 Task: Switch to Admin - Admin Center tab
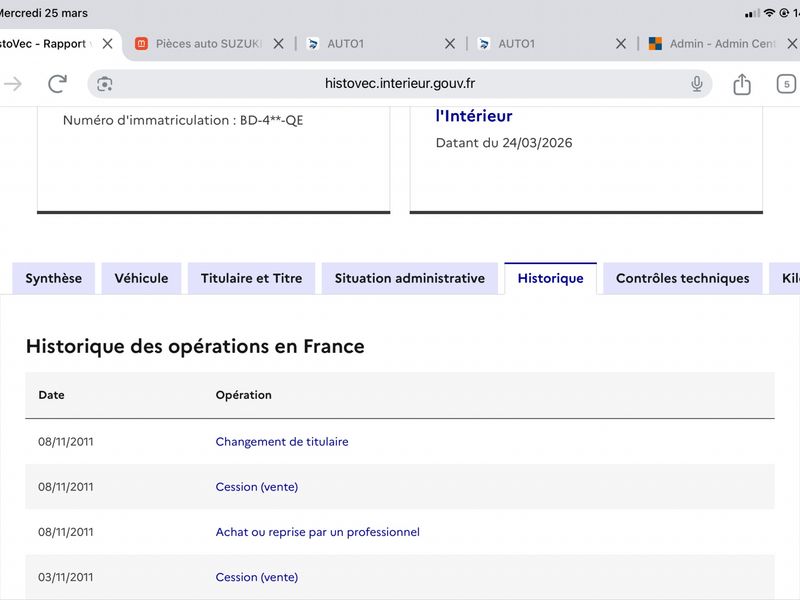(x=714, y=44)
